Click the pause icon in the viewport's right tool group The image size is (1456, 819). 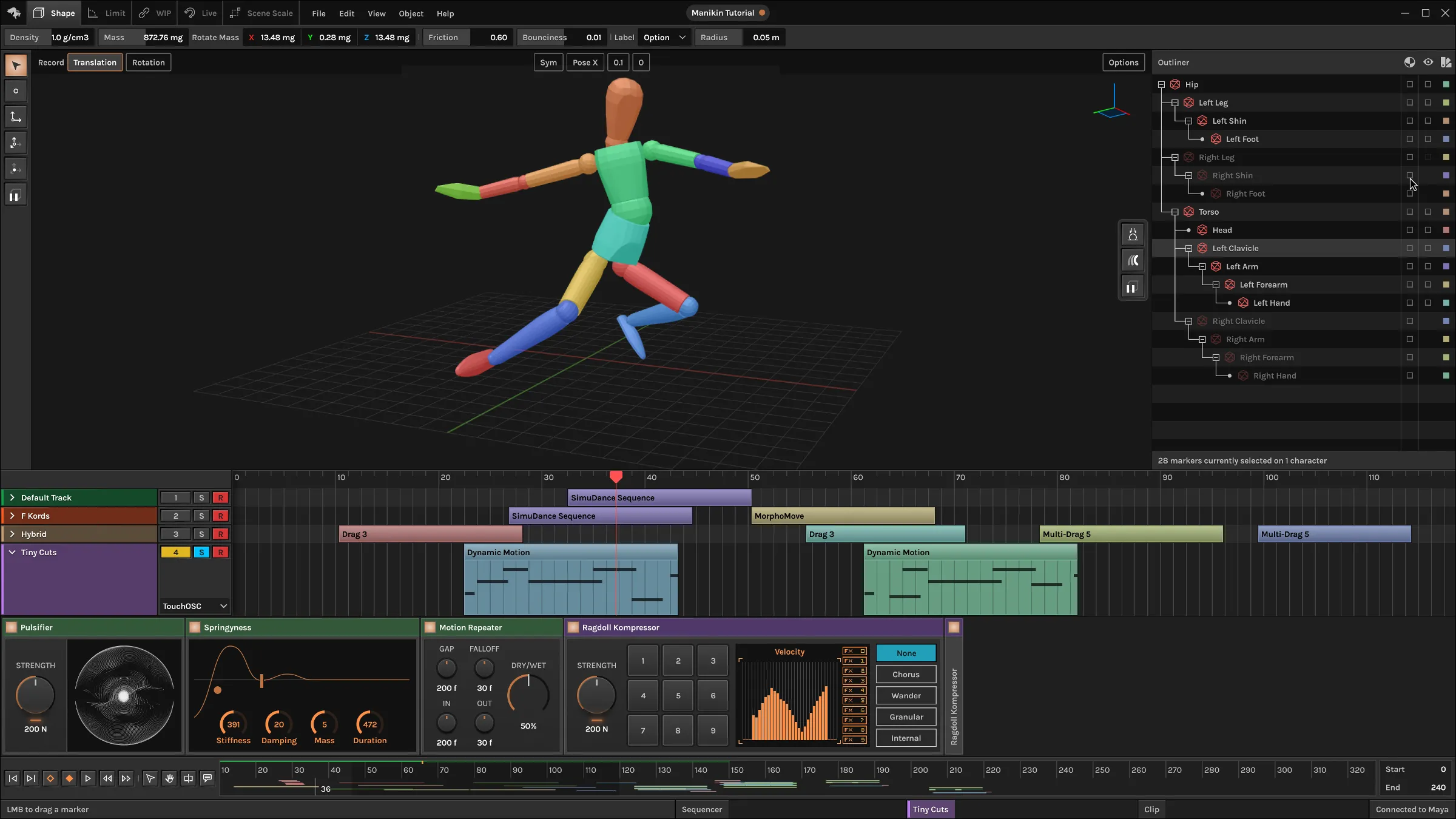coord(1132,288)
